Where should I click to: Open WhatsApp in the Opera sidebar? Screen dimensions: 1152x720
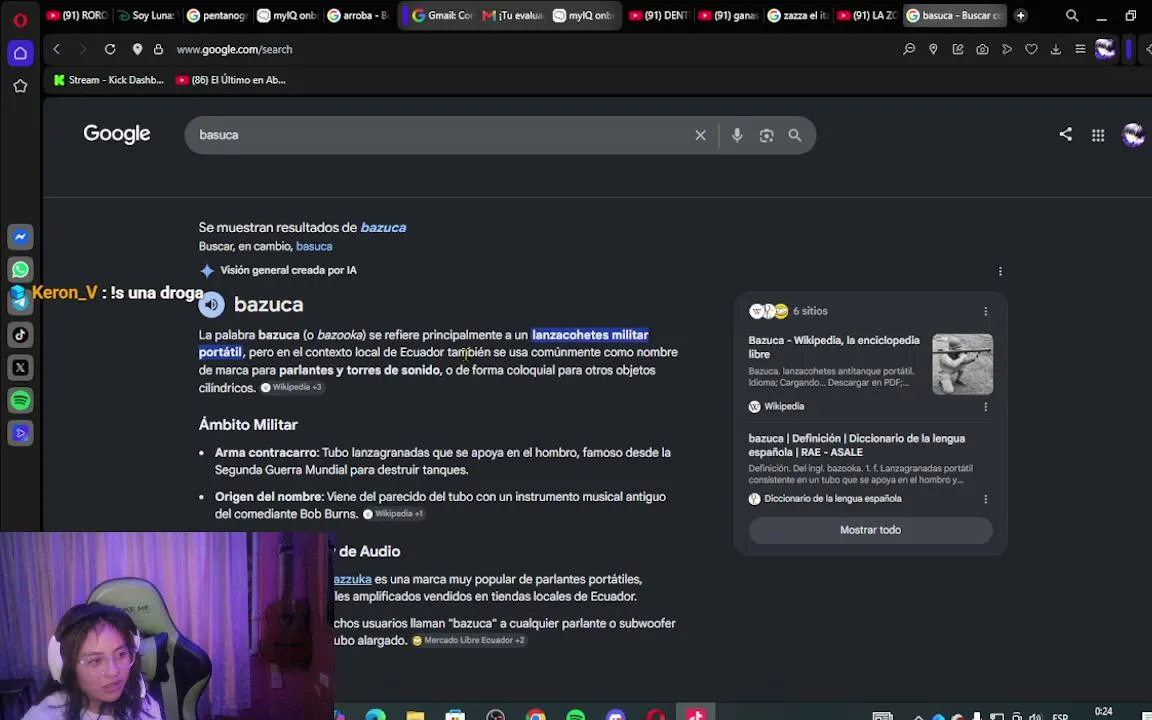(x=21, y=270)
